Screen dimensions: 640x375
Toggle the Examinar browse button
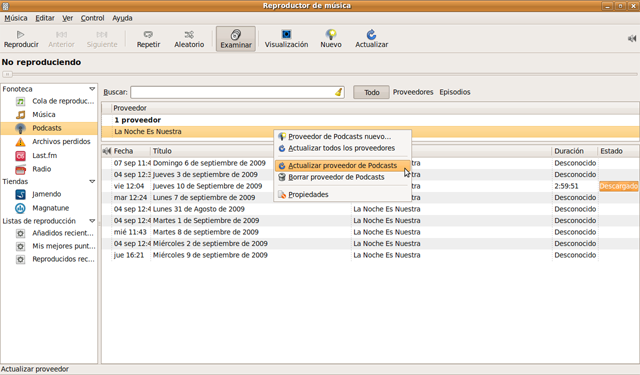[x=236, y=39]
